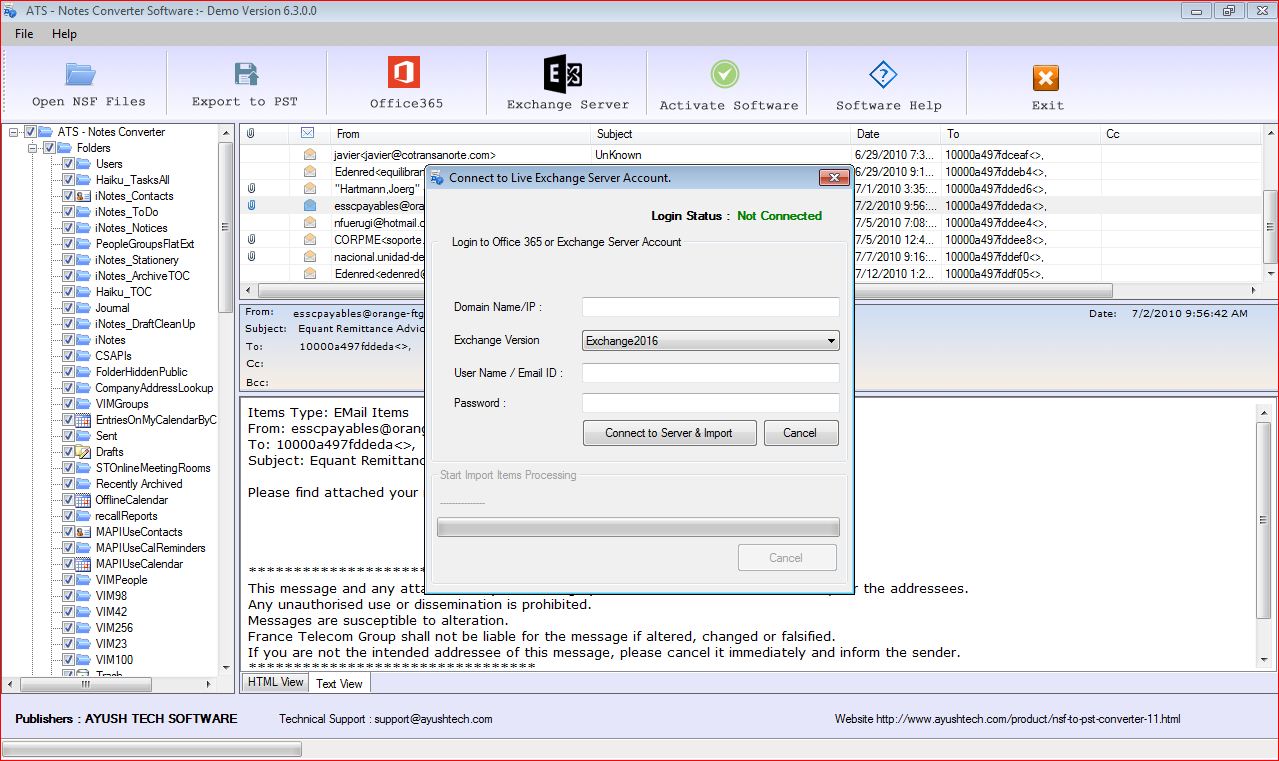Click the attachment paperclip column header

[x=251, y=133]
